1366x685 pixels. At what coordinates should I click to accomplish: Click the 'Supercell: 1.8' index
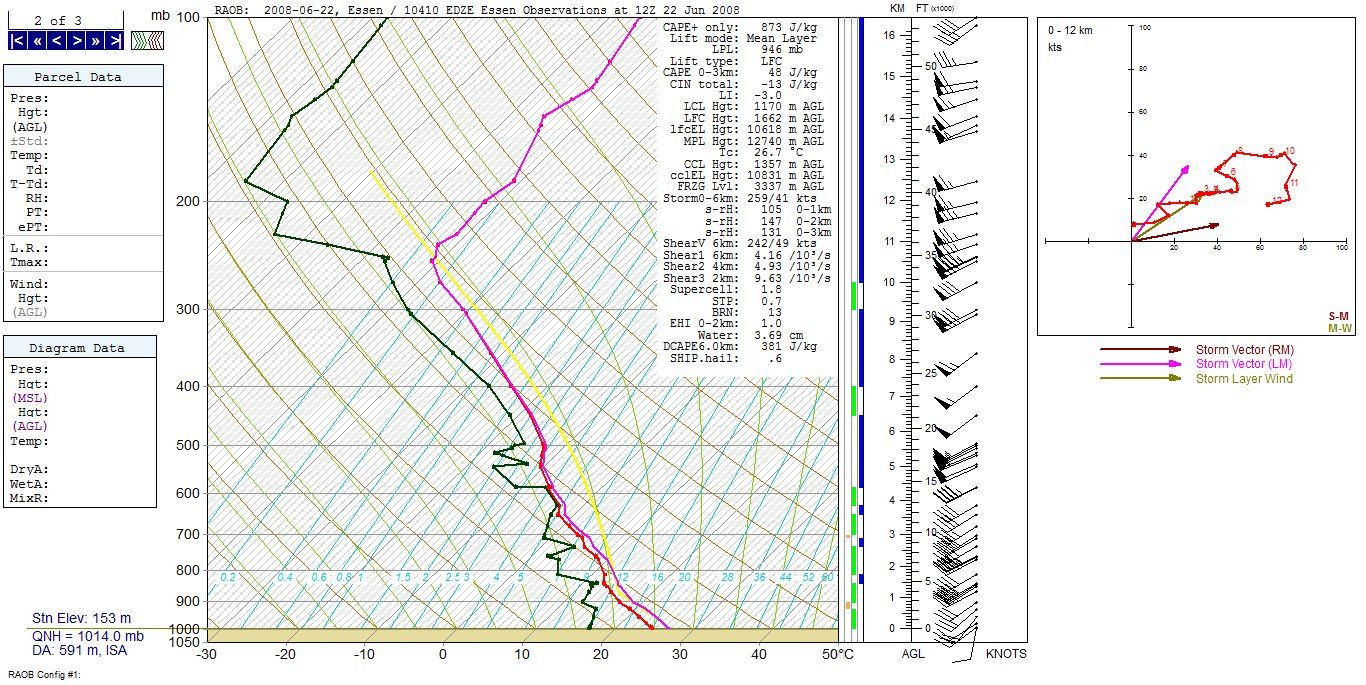pos(726,289)
